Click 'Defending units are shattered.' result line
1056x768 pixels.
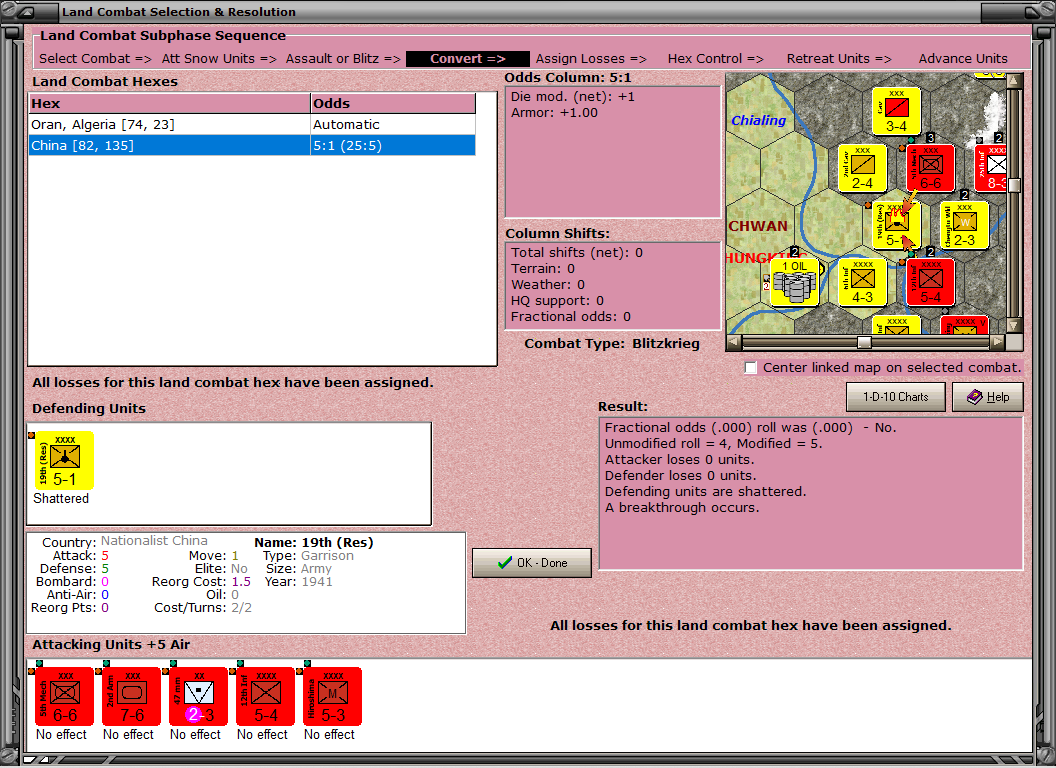(705, 492)
